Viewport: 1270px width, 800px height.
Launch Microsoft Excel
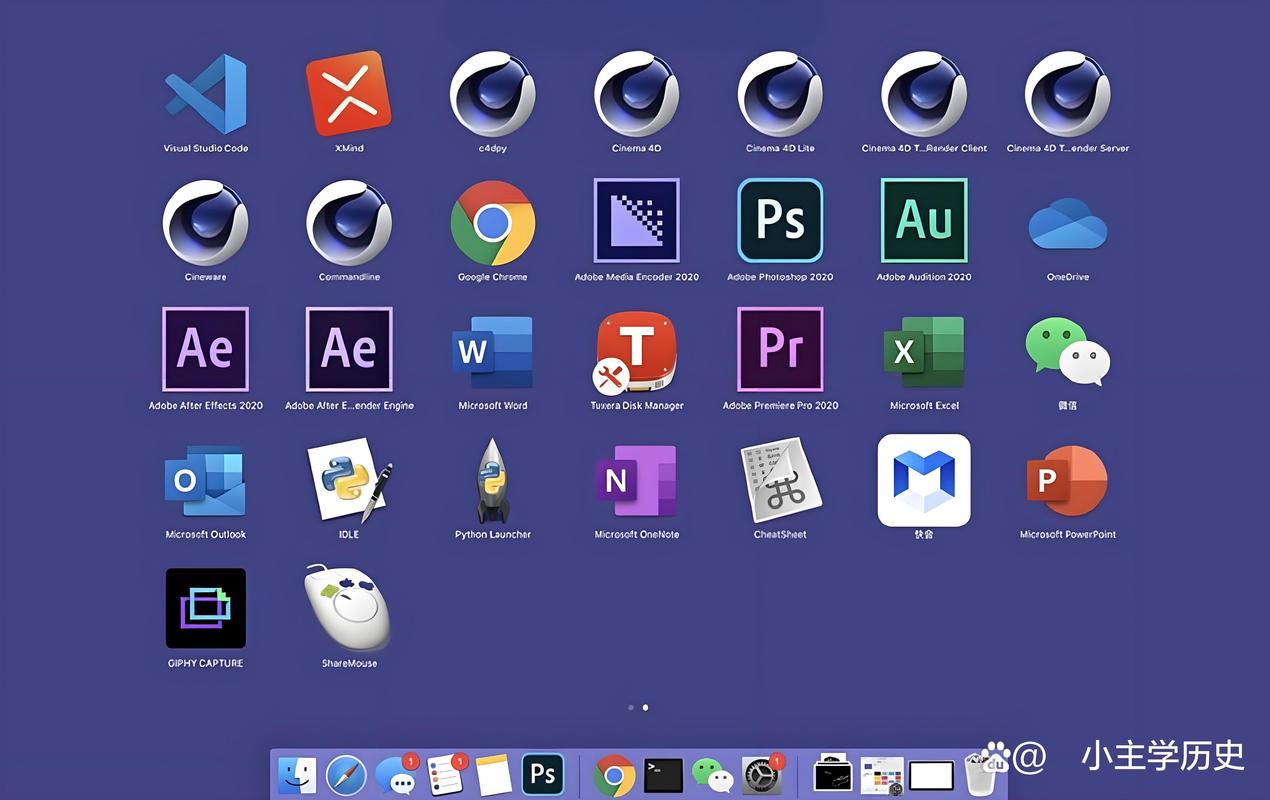(x=924, y=351)
